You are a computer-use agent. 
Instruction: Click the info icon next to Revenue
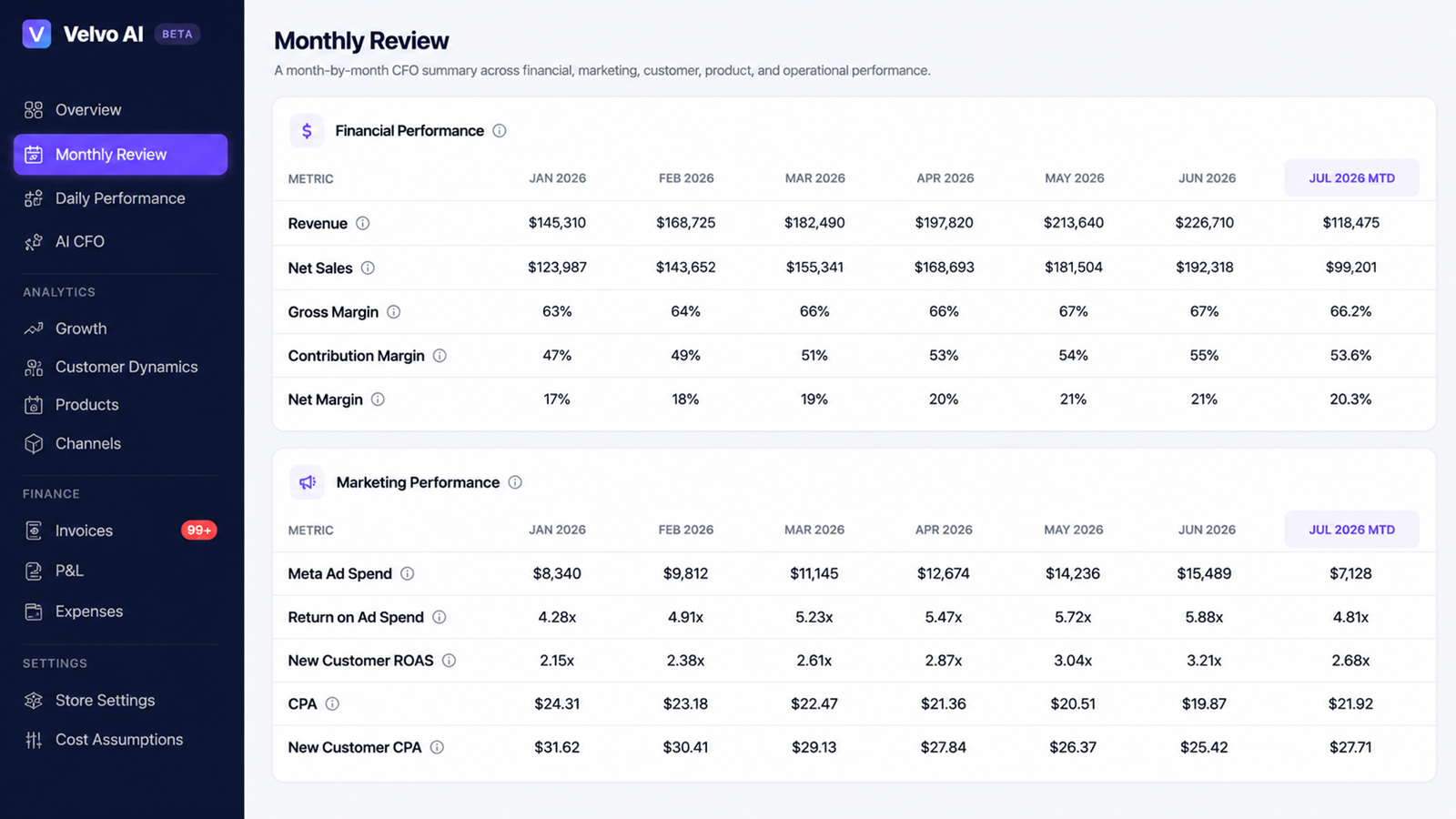[362, 223]
